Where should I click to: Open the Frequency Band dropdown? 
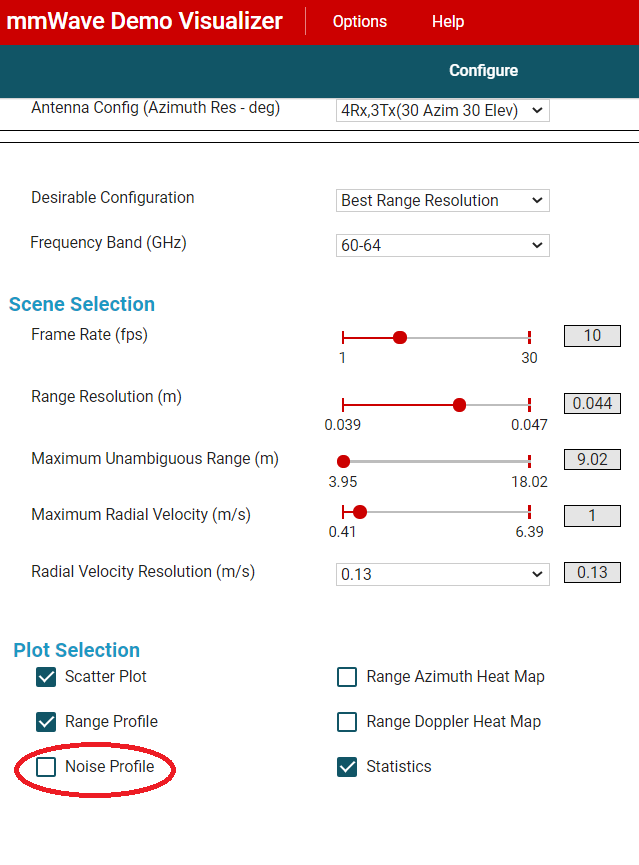pyautogui.click(x=442, y=245)
